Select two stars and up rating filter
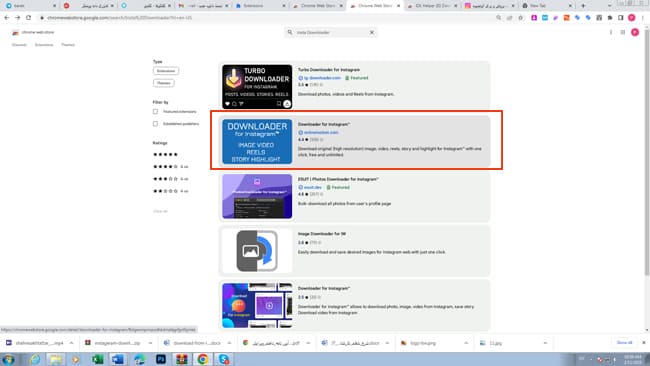Screen dimensions: 650x366 coord(170,191)
